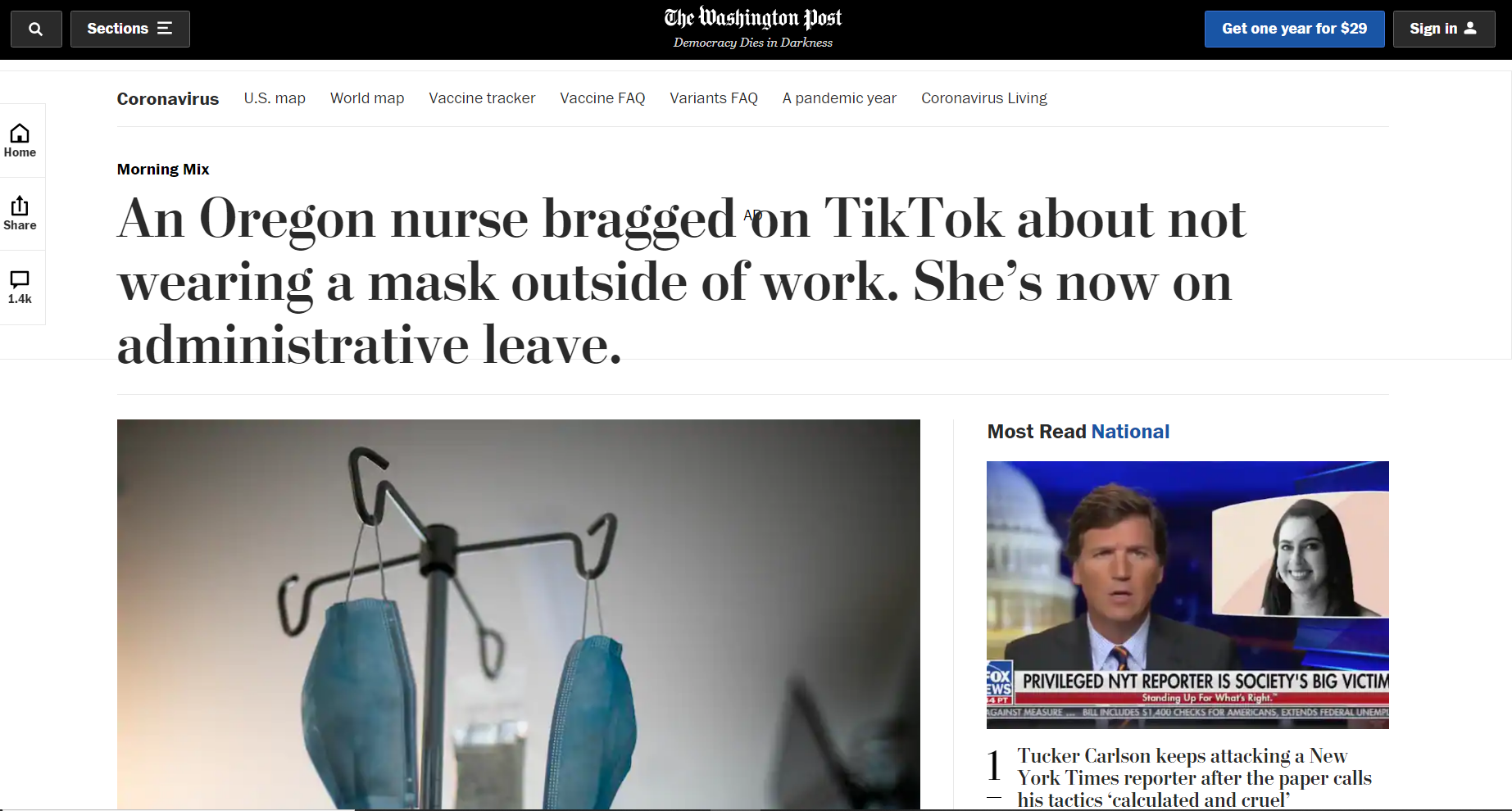Open the U.S. map tab

tap(275, 98)
